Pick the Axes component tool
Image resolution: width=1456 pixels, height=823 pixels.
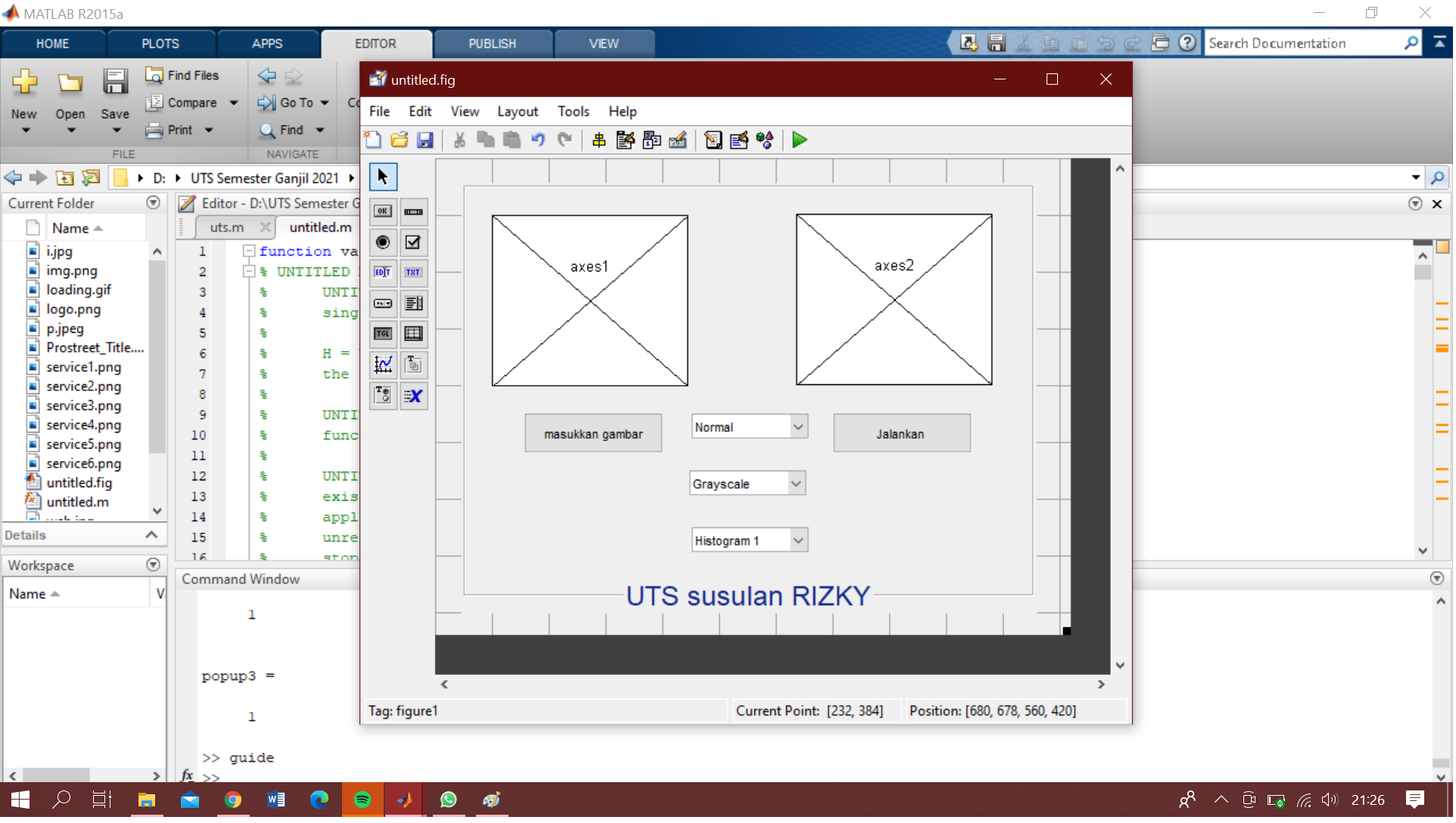383,365
